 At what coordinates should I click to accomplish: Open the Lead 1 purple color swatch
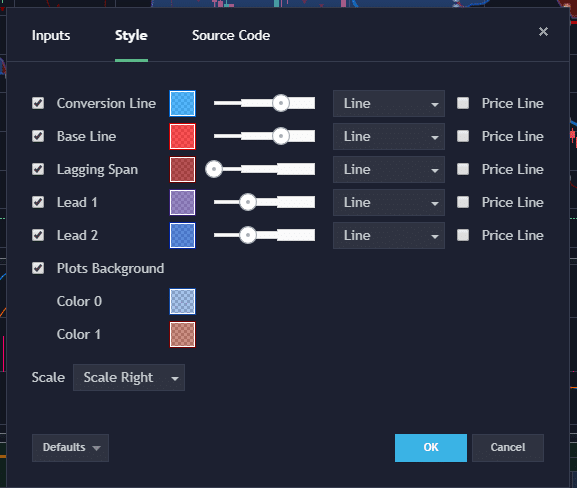click(183, 202)
